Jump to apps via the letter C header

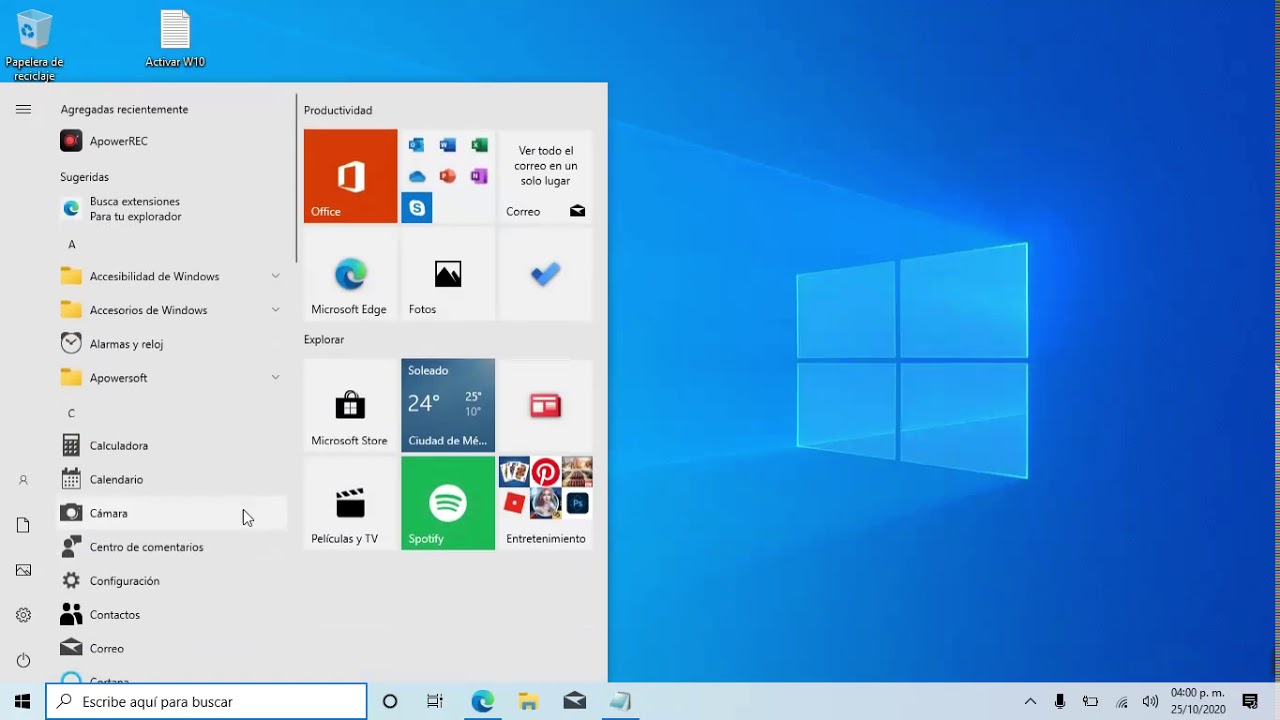pos(71,413)
